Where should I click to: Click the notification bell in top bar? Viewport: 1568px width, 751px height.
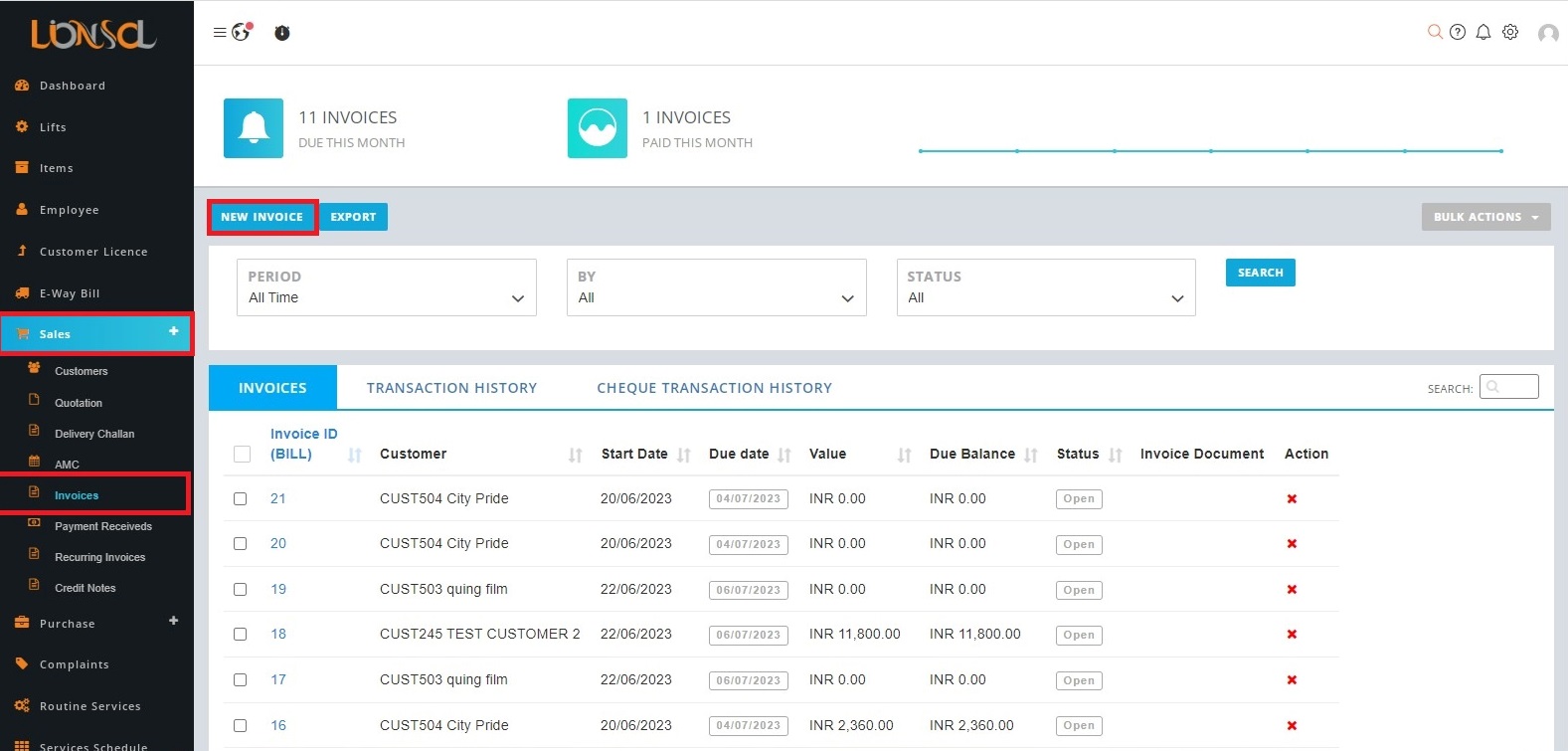coord(1483,32)
